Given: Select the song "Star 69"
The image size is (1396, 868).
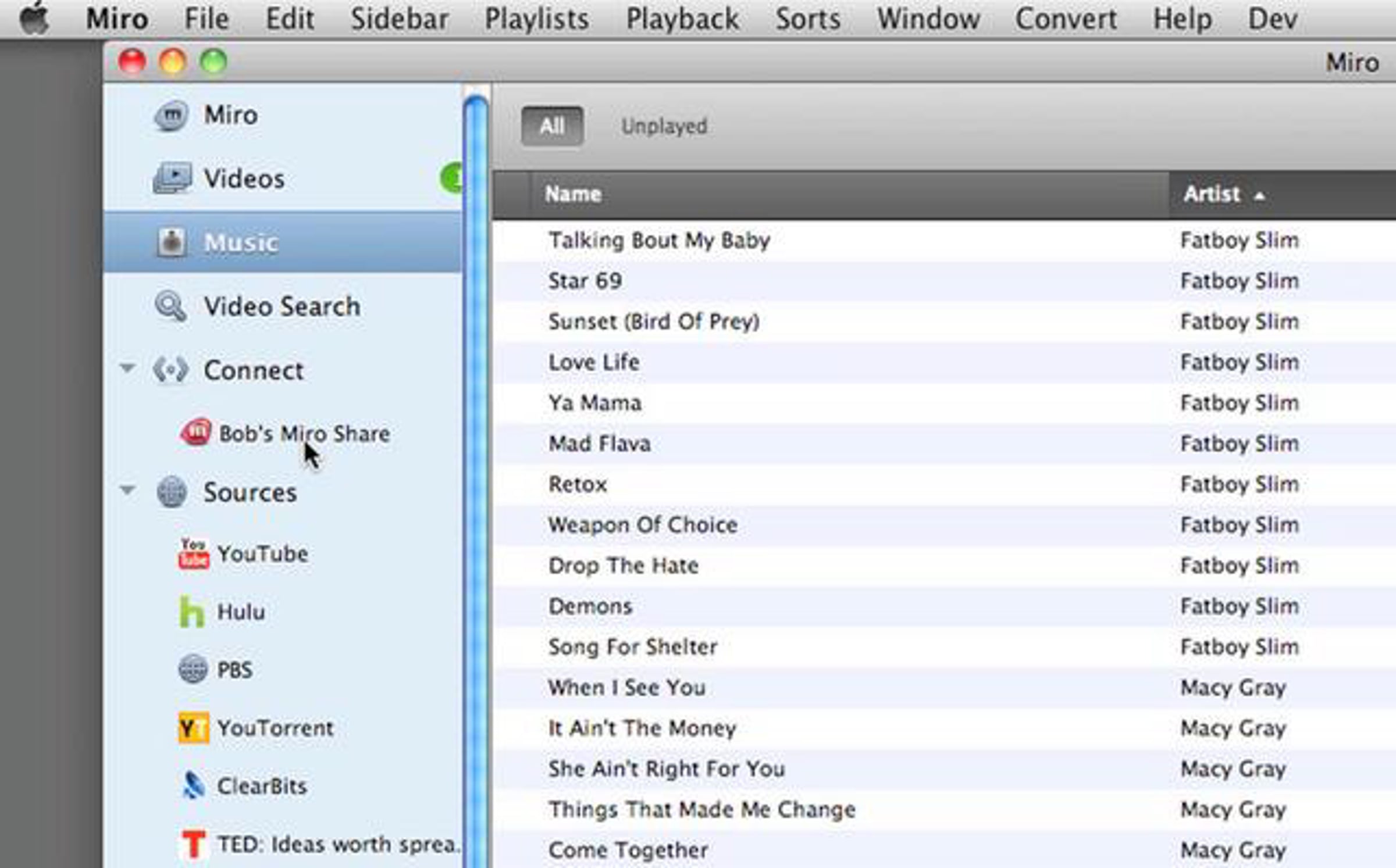Looking at the screenshot, I should tap(585, 281).
